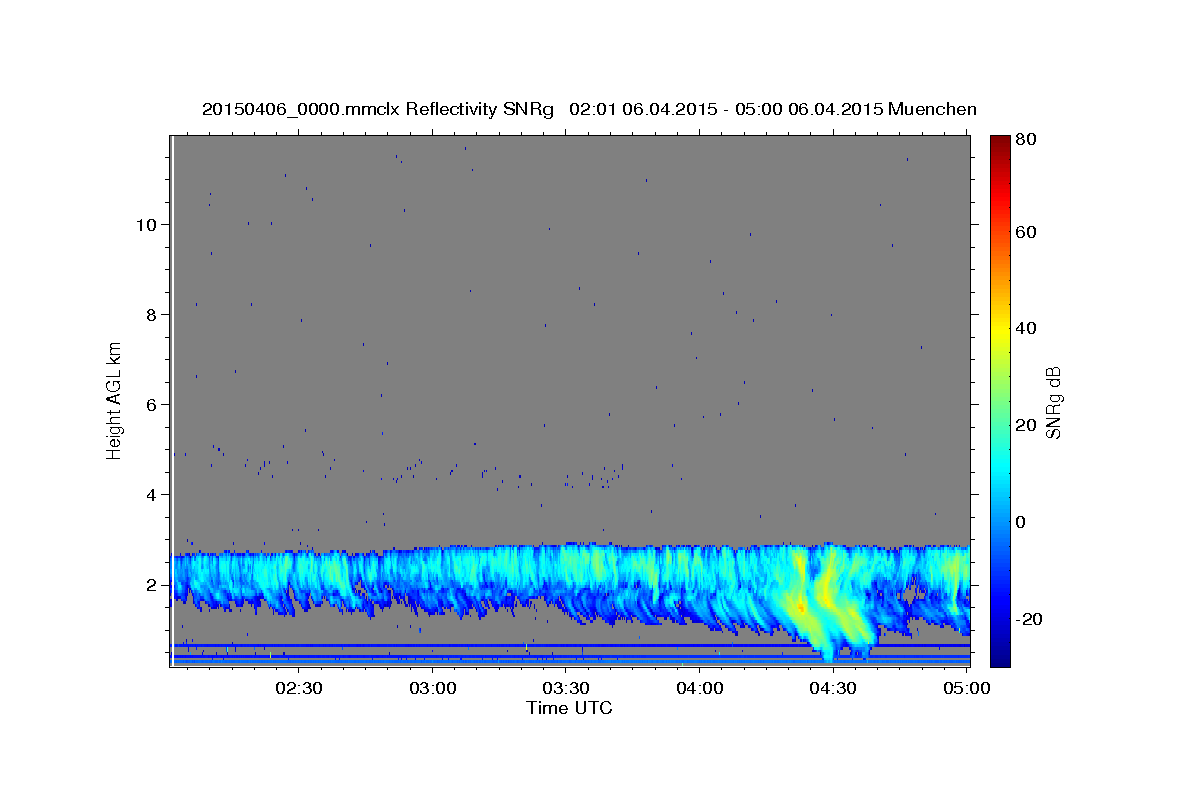The width and height of the screenshot is (1200, 800).
Task: Click the 05:00 time tick label
Action: click(966, 688)
